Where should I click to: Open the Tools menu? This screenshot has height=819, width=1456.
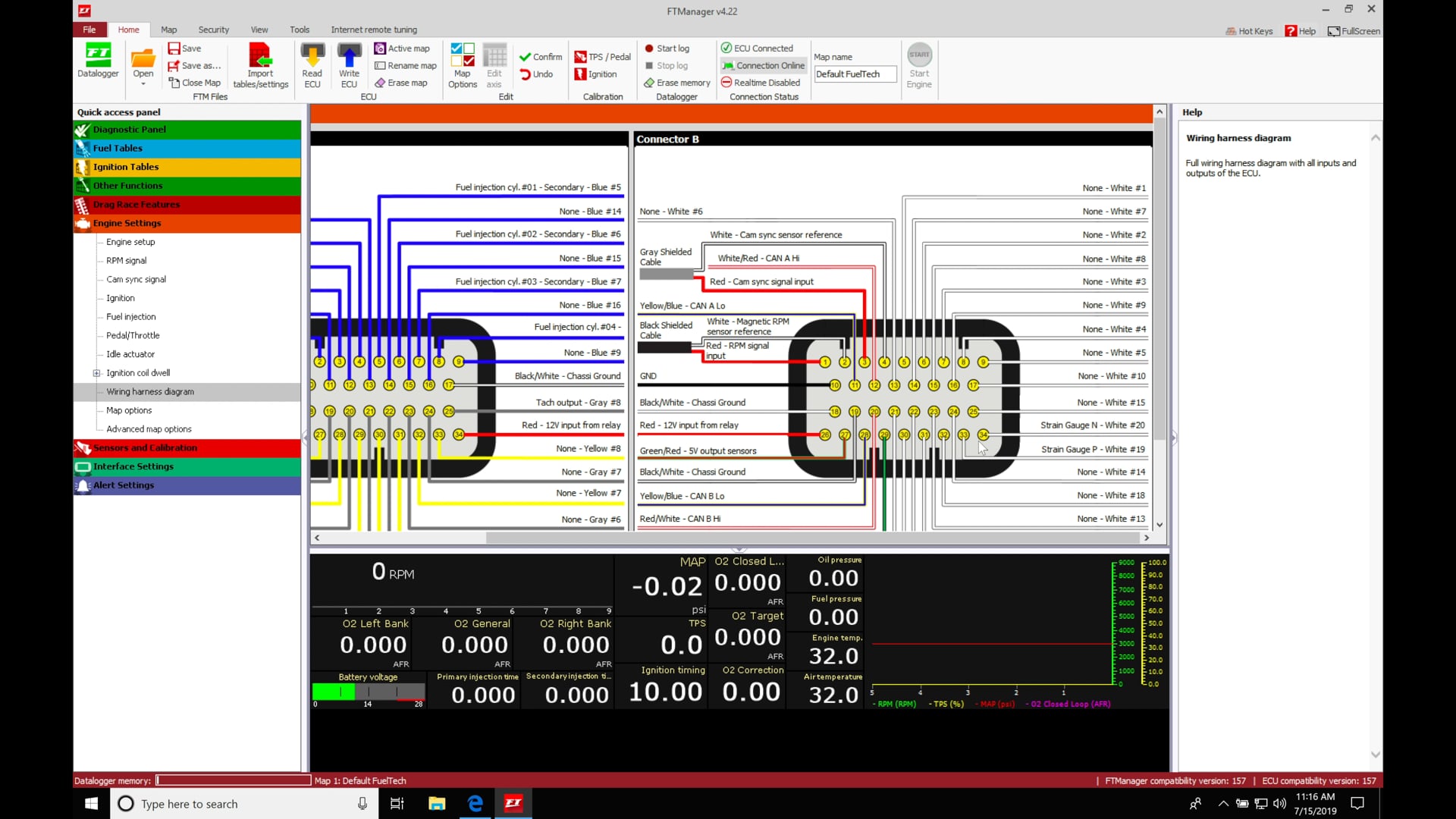click(x=299, y=30)
